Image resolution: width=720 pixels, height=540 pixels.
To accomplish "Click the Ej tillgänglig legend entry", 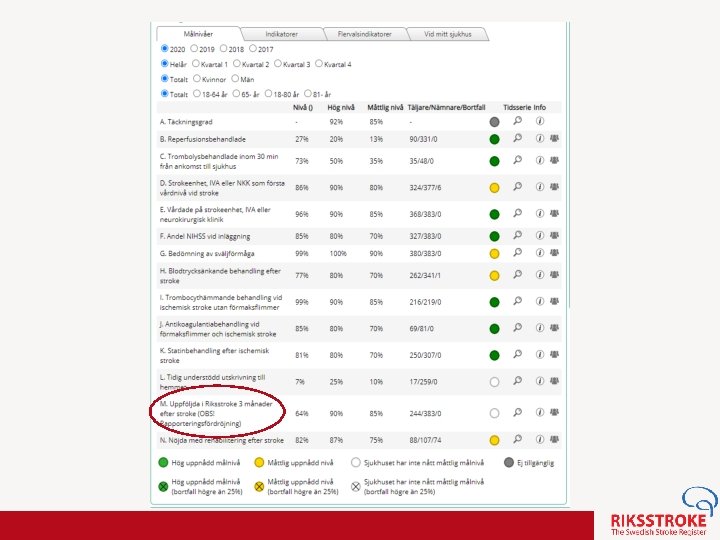I will click(529, 463).
